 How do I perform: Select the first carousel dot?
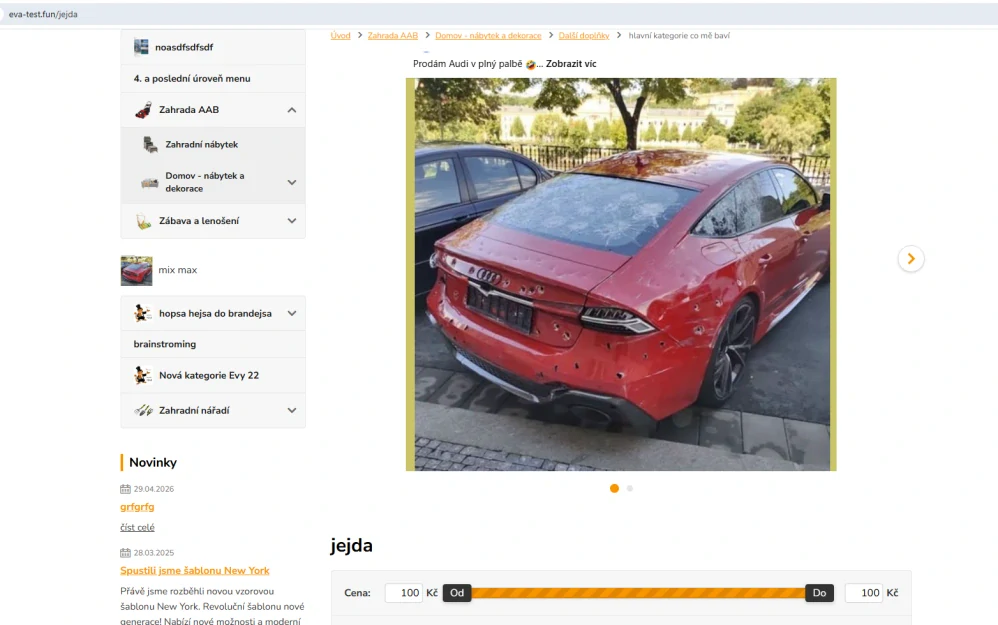[614, 488]
